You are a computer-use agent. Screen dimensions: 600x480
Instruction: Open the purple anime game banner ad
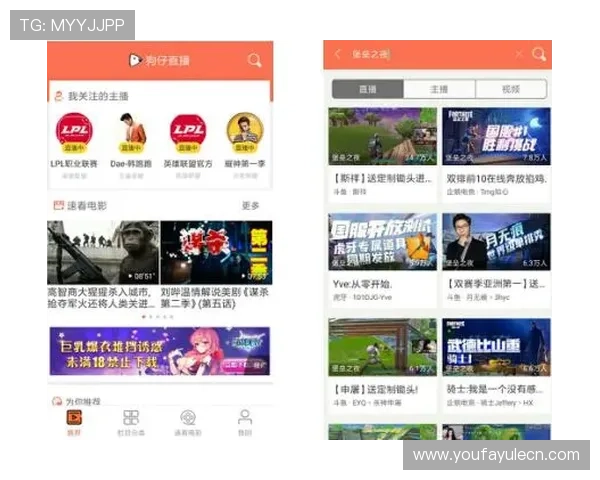pyautogui.click(x=160, y=351)
